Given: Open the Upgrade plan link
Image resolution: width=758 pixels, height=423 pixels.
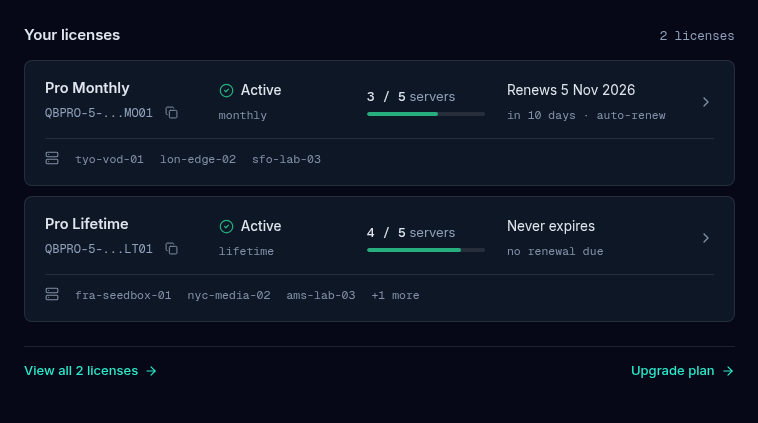Looking at the screenshot, I should (683, 371).
